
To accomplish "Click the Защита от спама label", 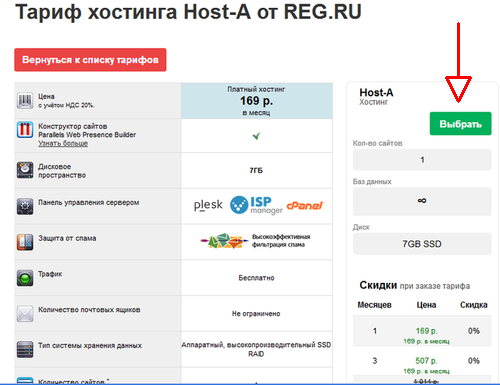I will pos(67,238).
